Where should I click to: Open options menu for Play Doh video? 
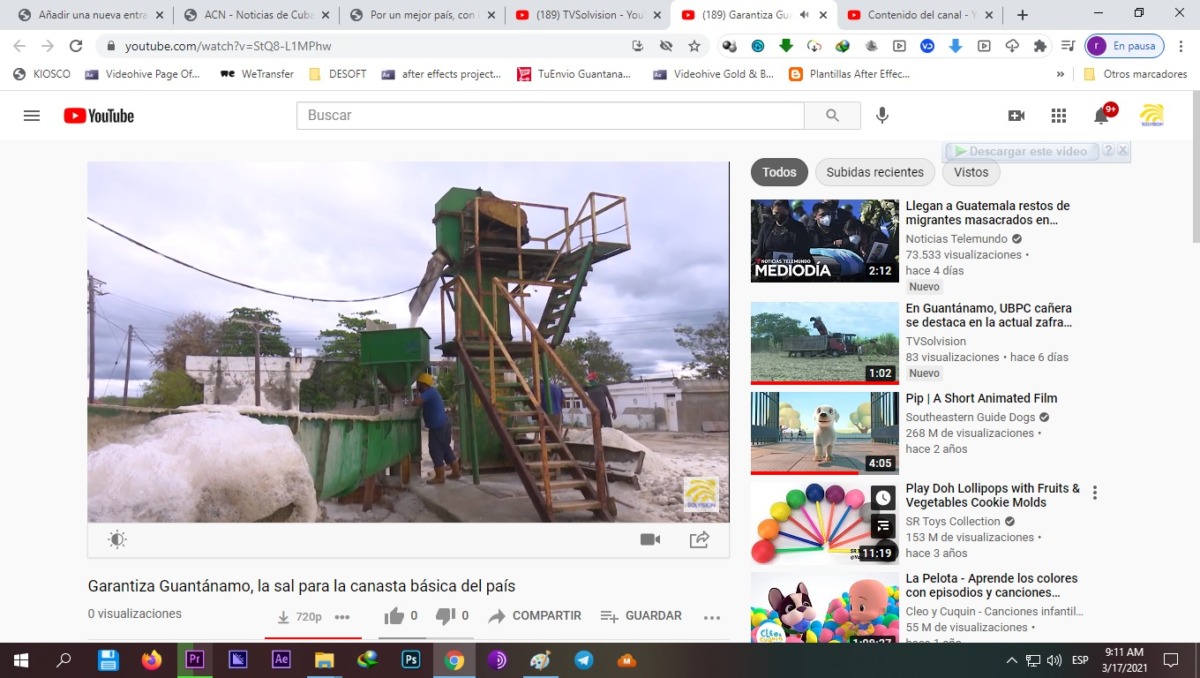[1095, 493]
